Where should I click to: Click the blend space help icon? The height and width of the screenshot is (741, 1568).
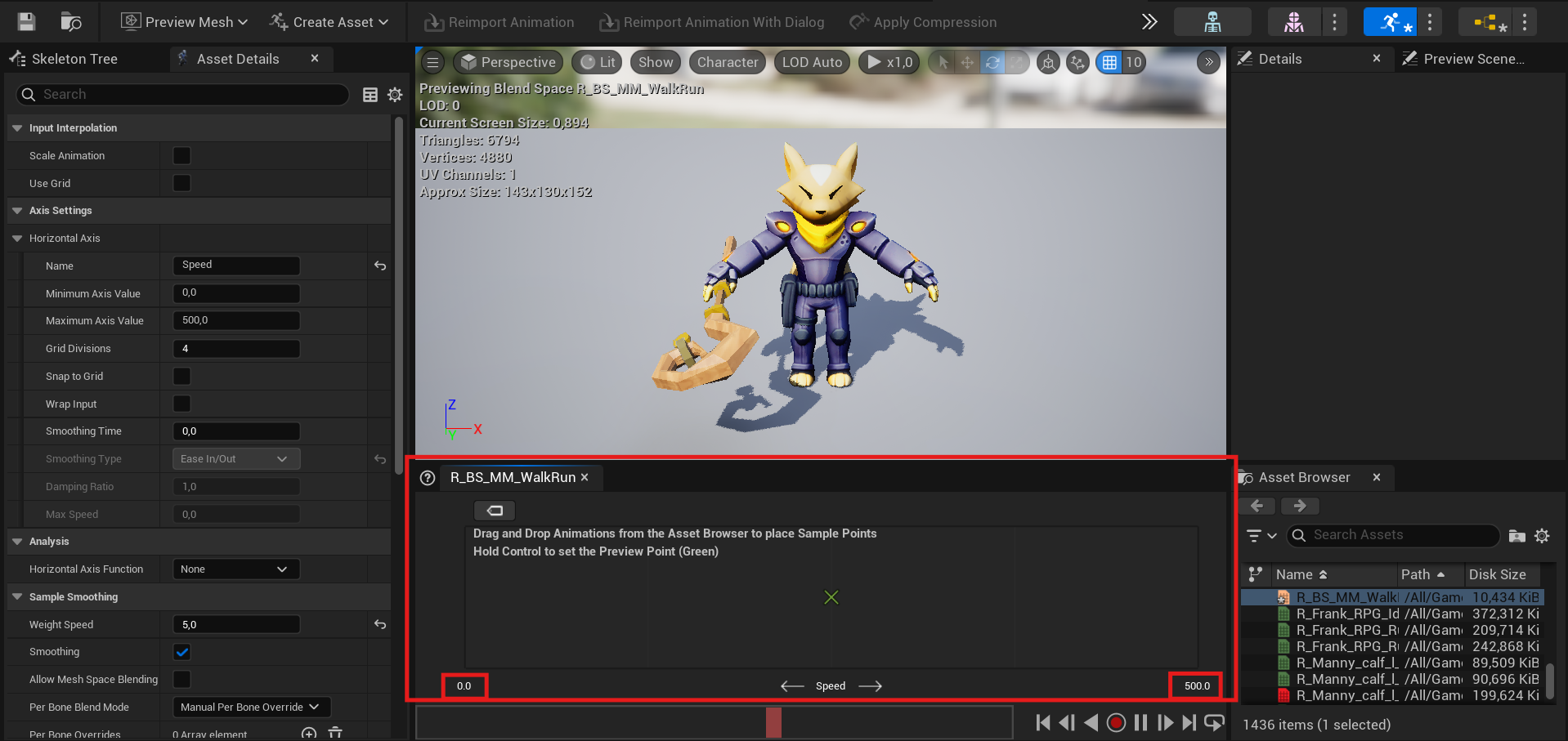(x=428, y=478)
